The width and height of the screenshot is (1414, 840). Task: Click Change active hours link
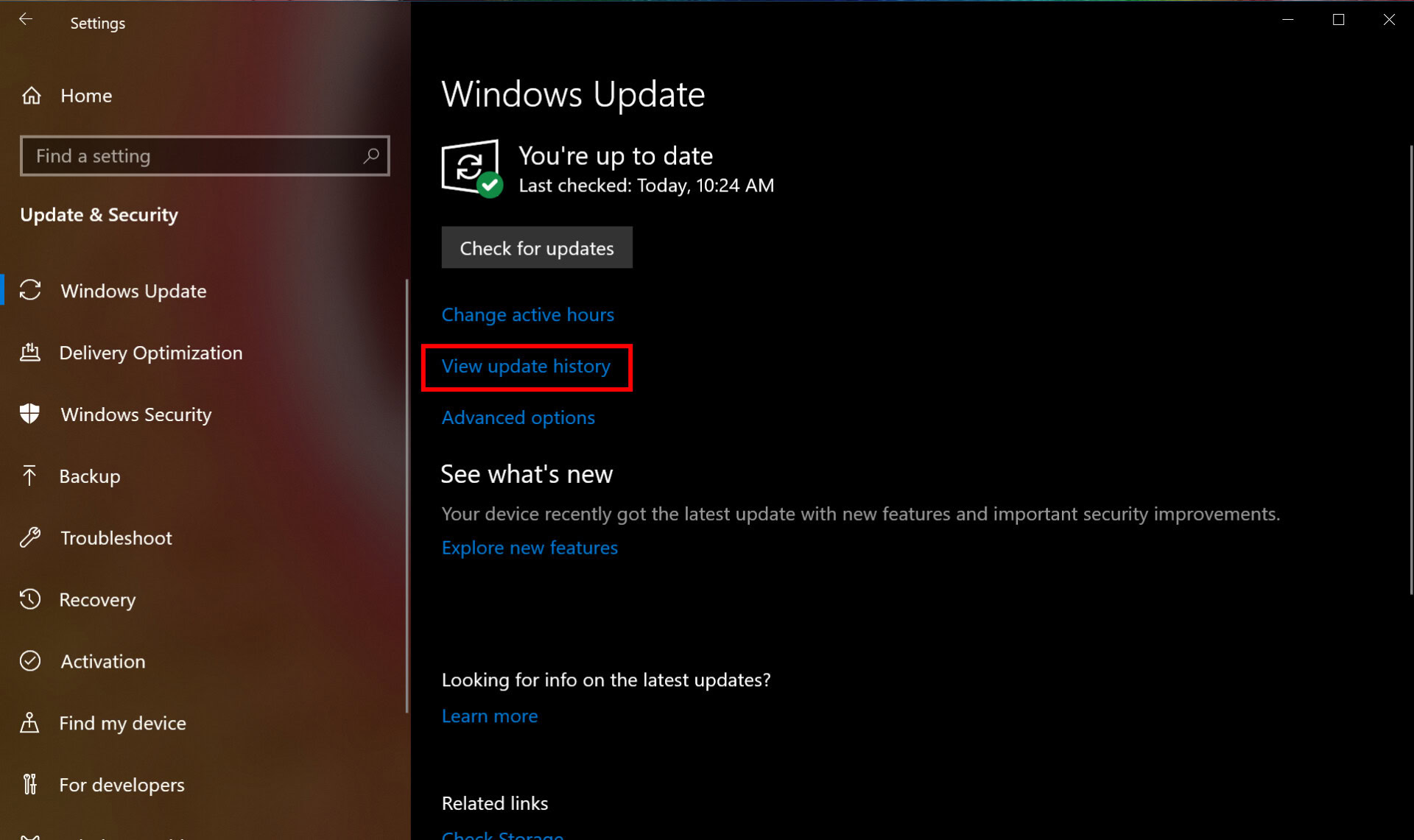pyautogui.click(x=527, y=314)
